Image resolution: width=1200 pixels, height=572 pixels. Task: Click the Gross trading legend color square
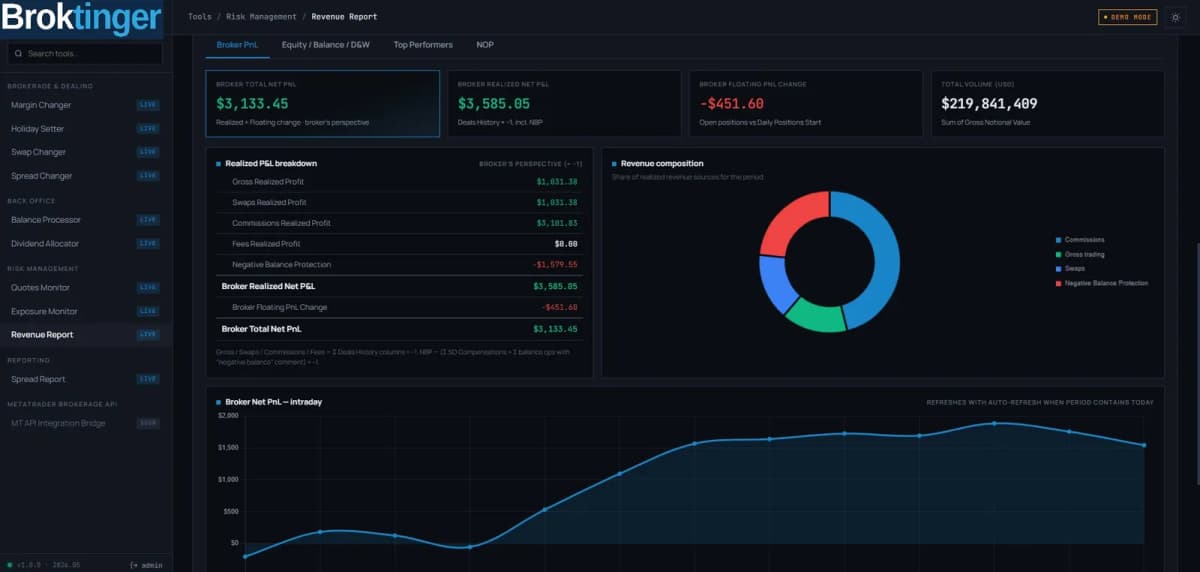pos(1058,254)
